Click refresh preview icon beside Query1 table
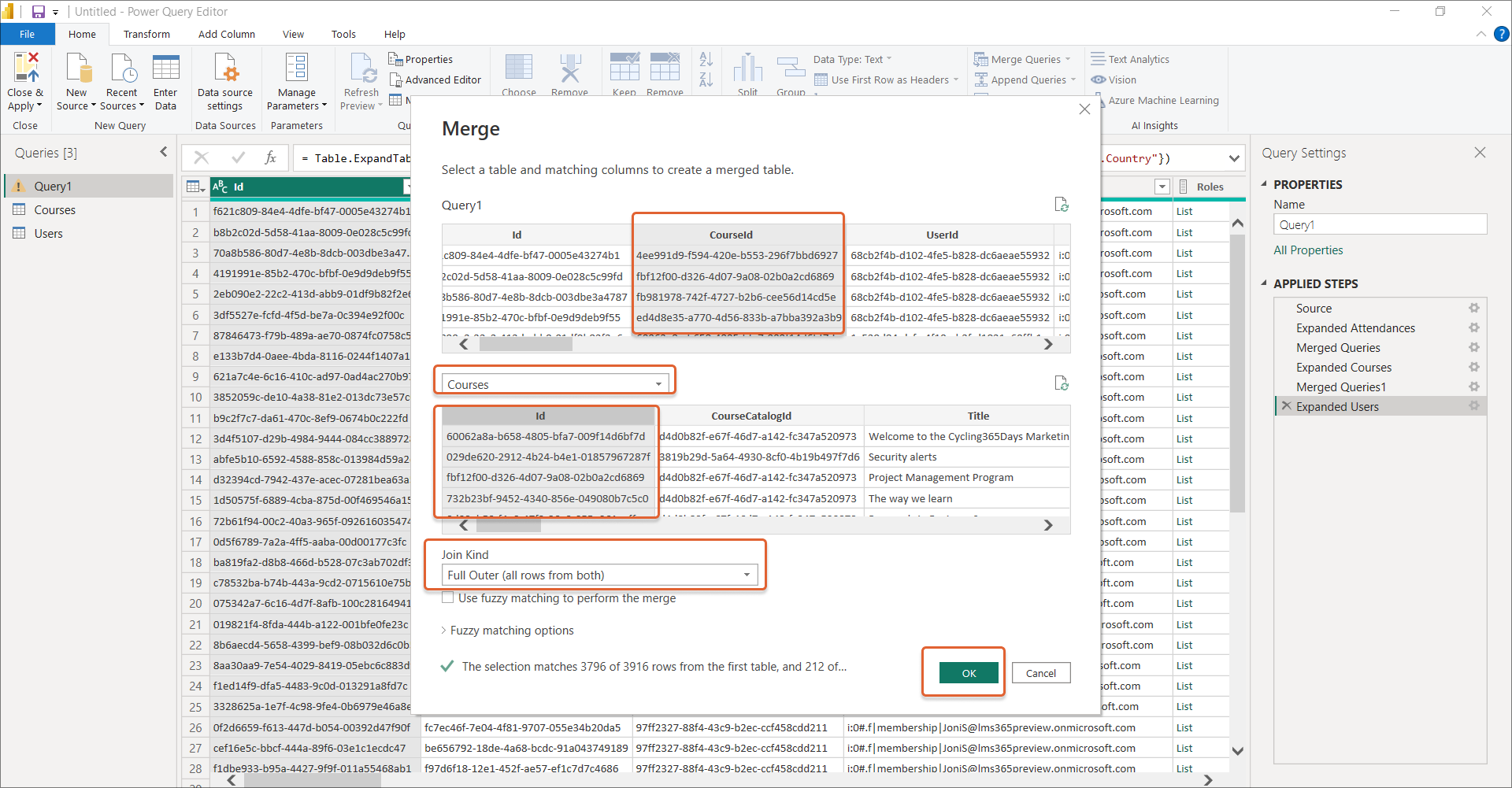 [1061, 205]
